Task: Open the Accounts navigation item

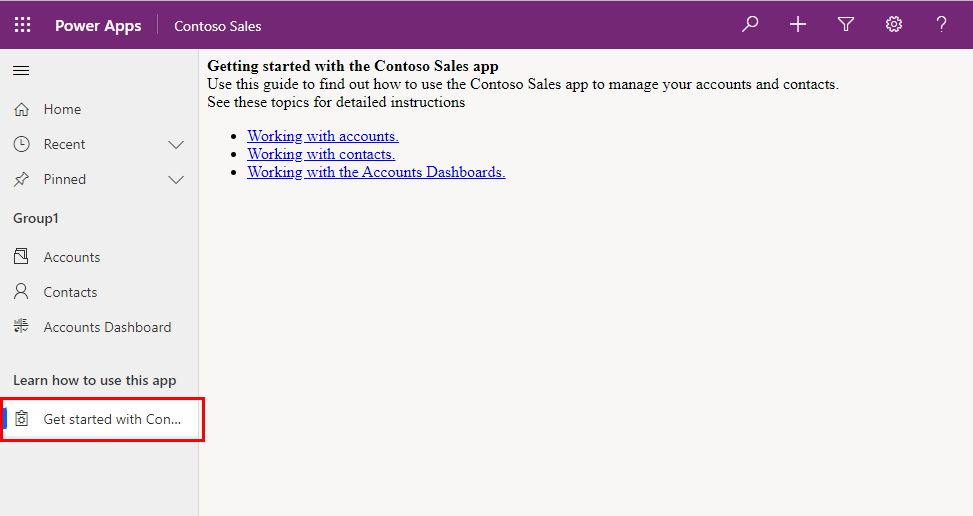Action: [x=72, y=257]
